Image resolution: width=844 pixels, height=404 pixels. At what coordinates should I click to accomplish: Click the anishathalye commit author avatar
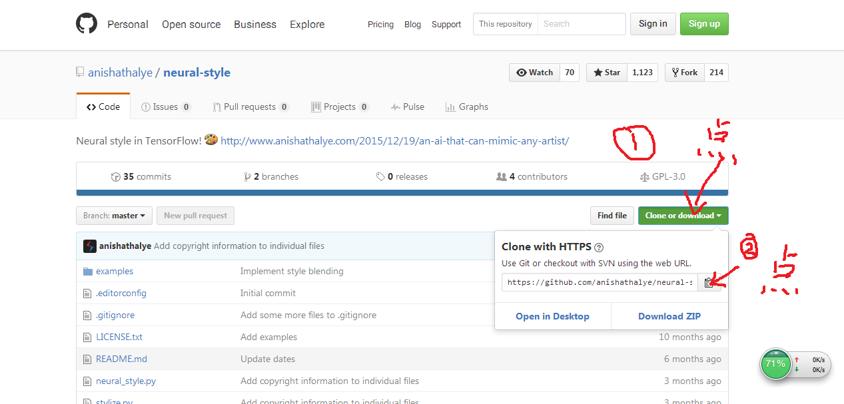tap(90, 246)
